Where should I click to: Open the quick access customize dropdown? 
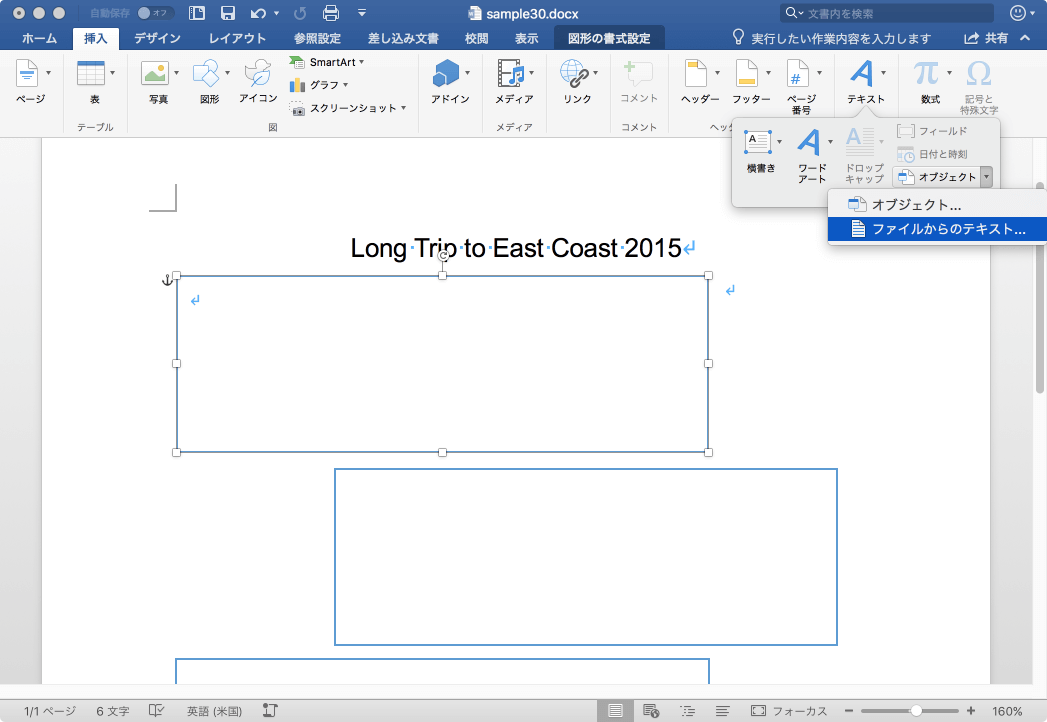pos(362,13)
